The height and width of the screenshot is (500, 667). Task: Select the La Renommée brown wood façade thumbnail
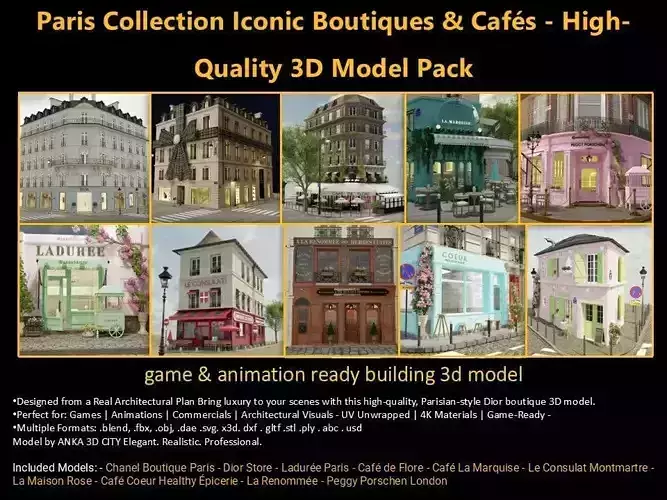[342, 290]
